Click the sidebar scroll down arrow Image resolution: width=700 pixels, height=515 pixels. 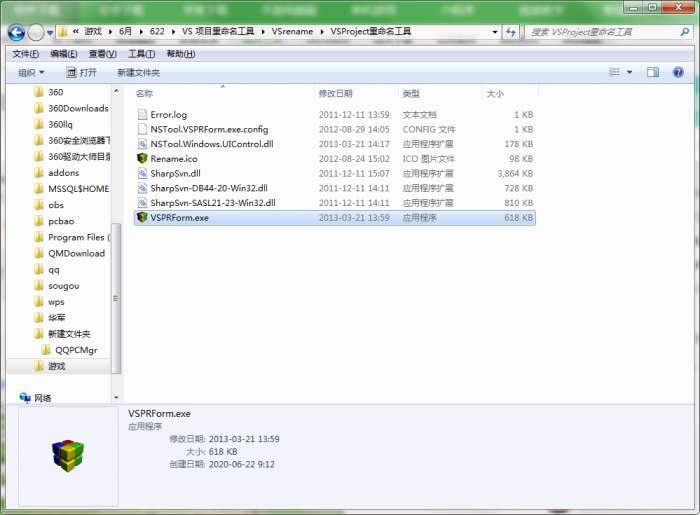(x=116, y=397)
